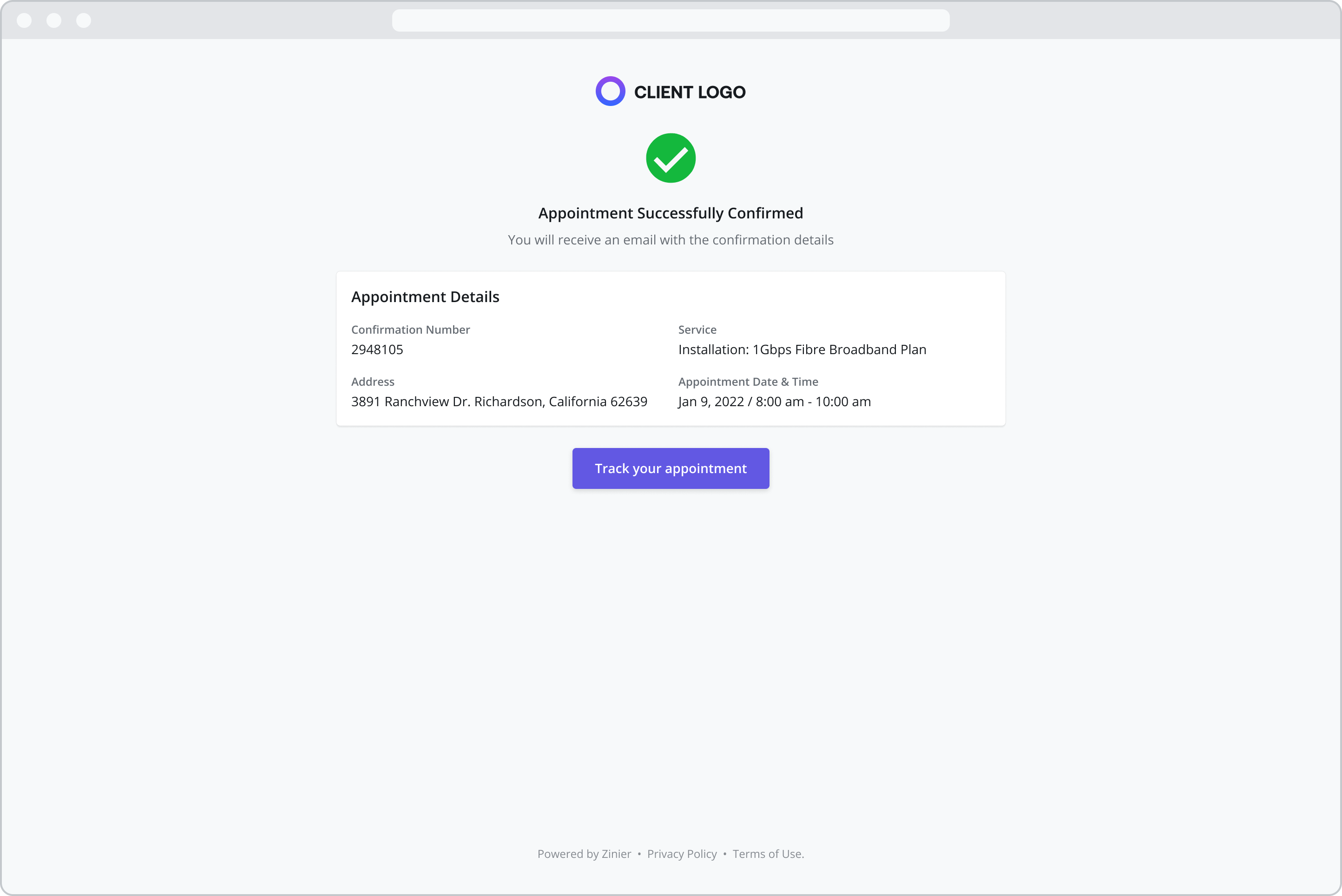Click the Service value for Fibre Broadband Plan

(x=802, y=349)
